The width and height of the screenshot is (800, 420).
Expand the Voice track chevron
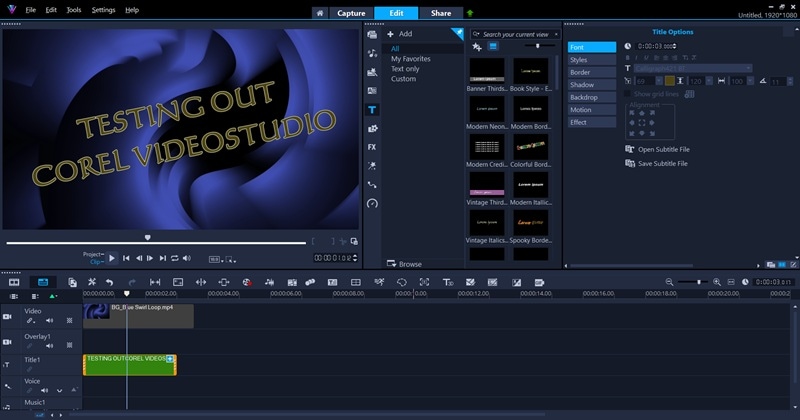click(x=60, y=390)
